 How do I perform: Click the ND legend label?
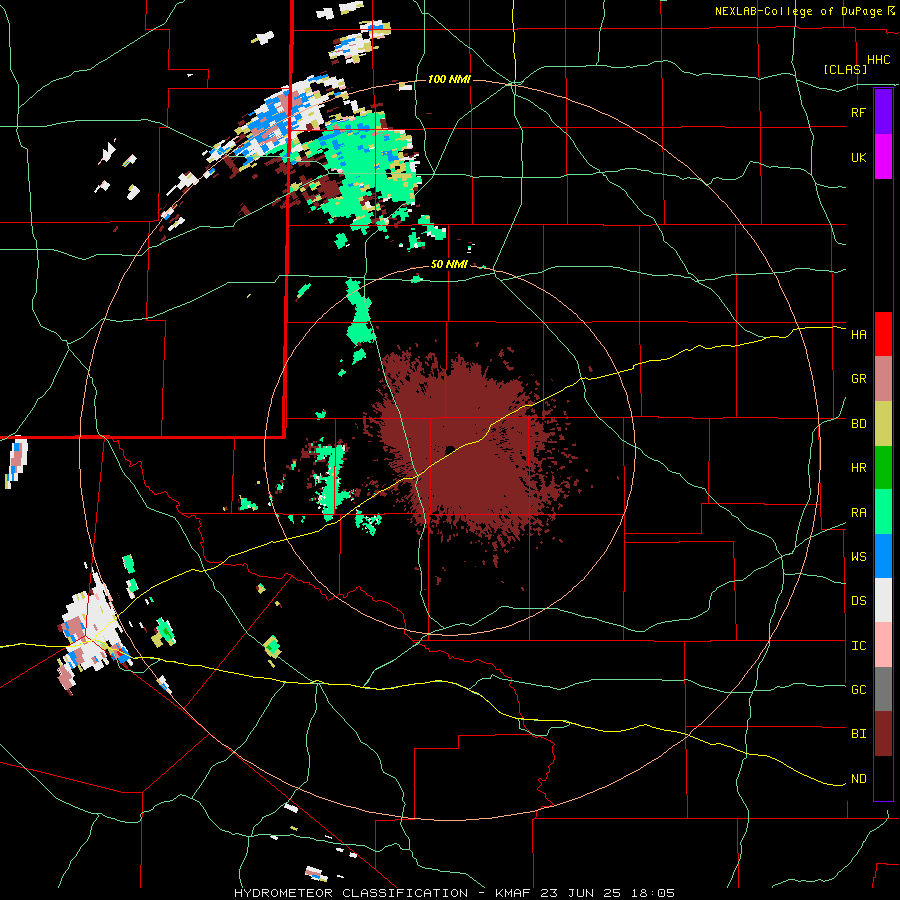tap(858, 779)
